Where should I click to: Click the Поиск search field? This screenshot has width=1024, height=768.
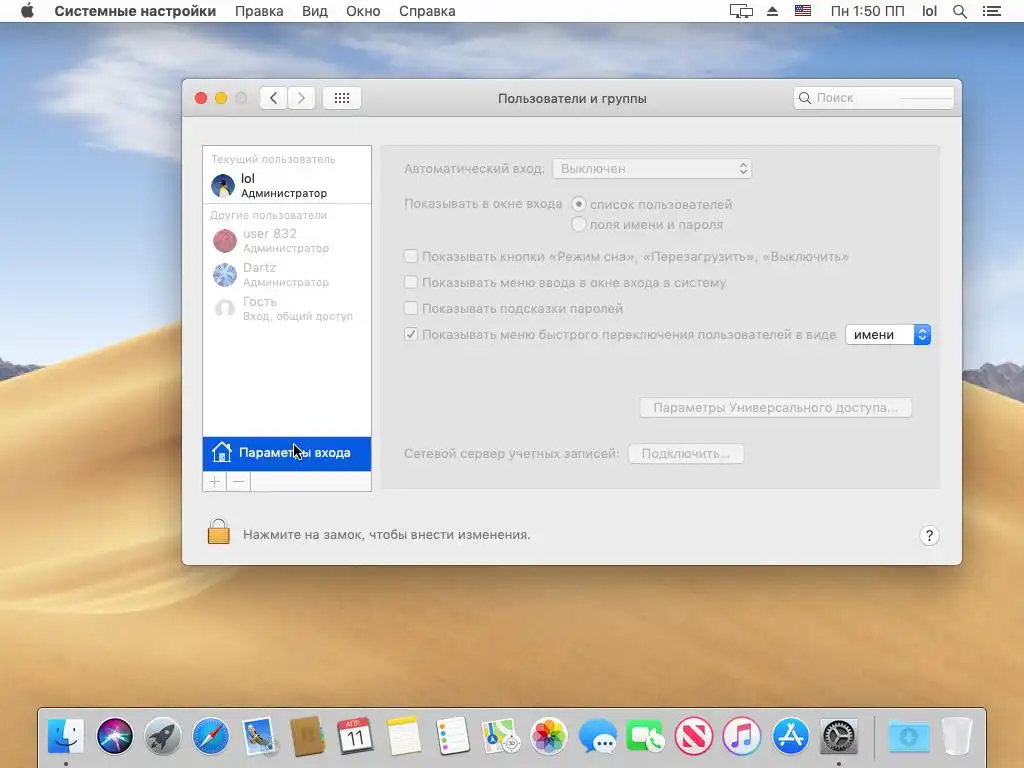click(x=874, y=98)
